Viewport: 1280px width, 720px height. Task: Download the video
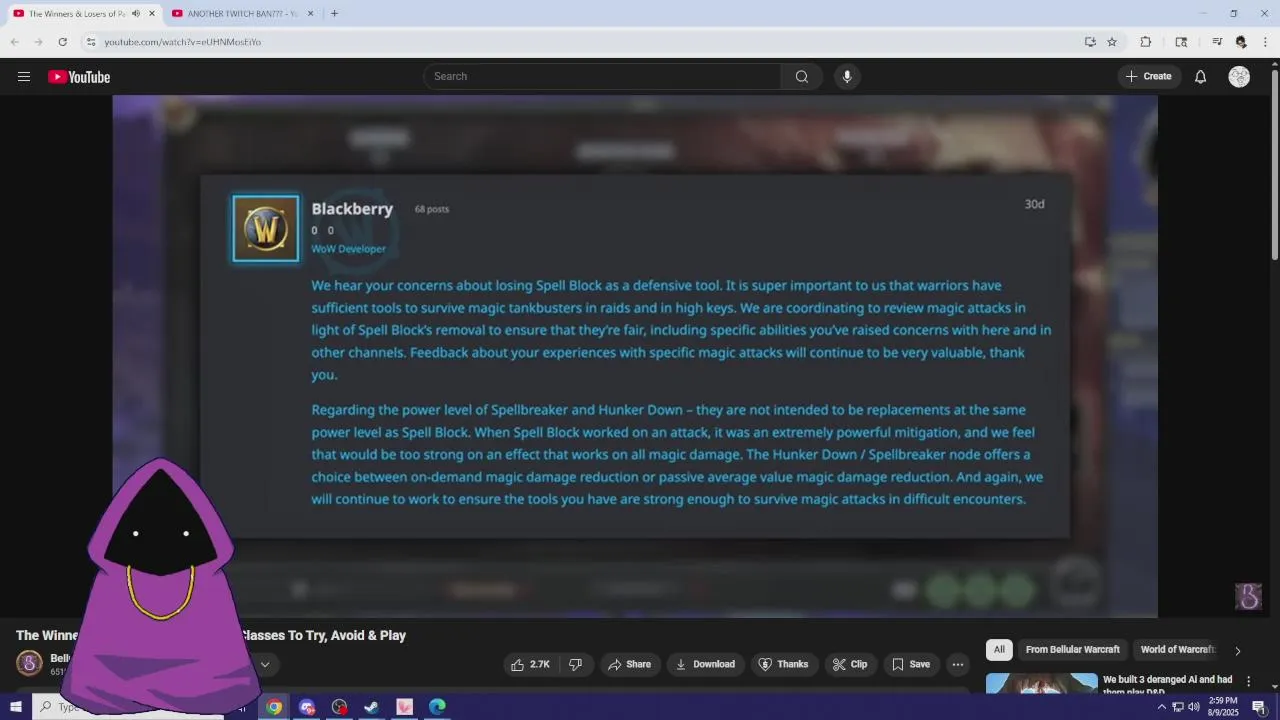point(705,664)
